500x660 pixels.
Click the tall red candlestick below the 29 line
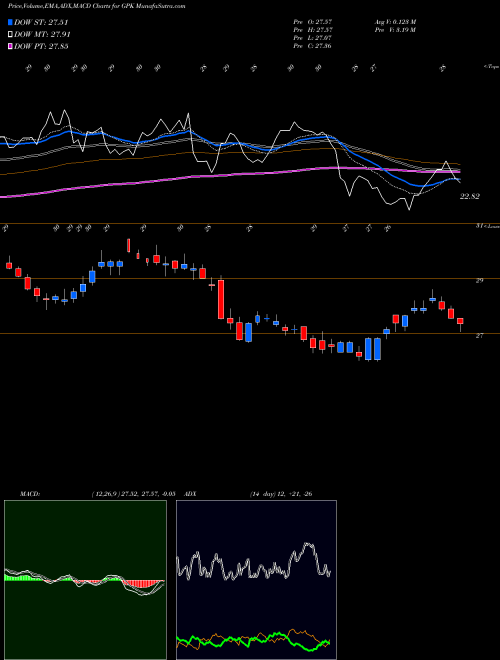coord(221,299)
